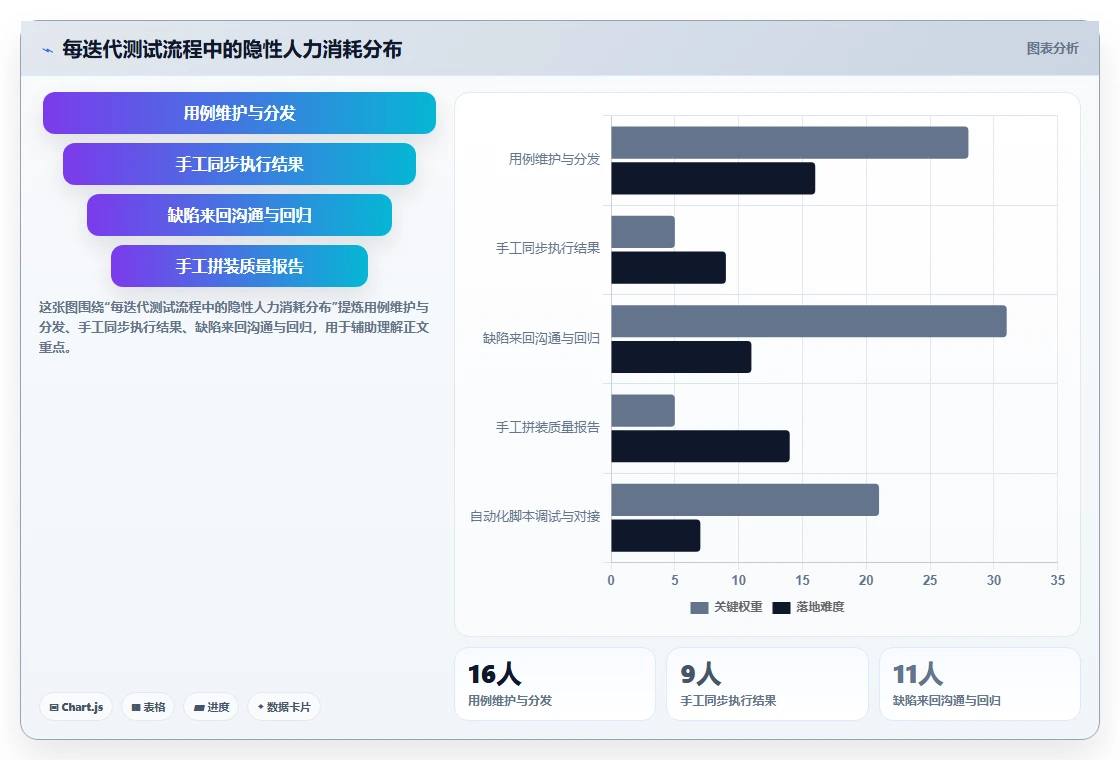Select the 手工同步执行结果 funnel button
This screenshot has height=760, width=1120.
[x=239, y=164]
